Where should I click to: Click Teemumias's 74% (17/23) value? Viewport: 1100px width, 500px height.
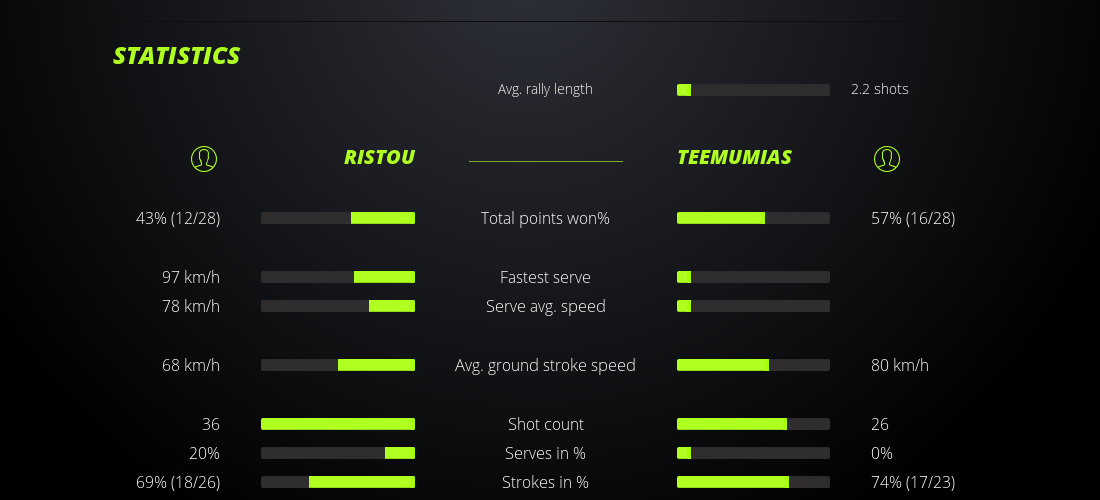(913, 482)
